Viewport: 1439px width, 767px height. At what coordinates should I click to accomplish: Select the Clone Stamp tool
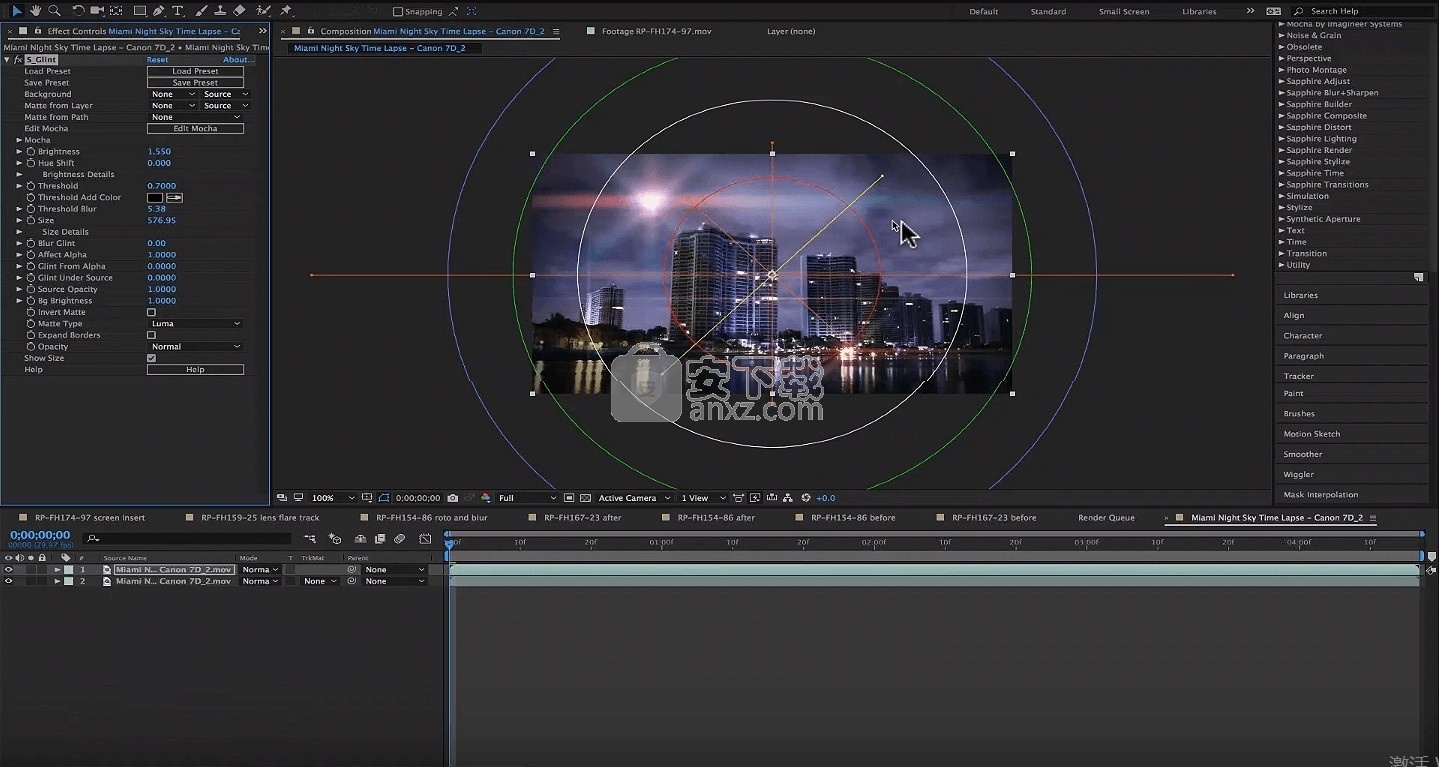pyautogui.click(x=220, y=10)
